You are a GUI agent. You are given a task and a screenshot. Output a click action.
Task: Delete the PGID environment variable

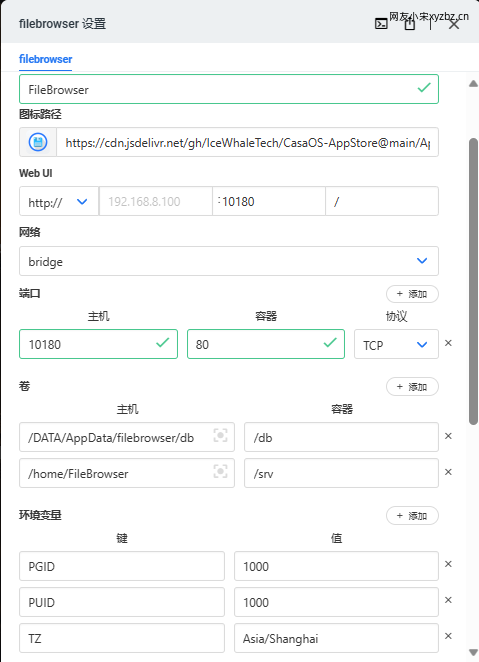click(448, 564)
